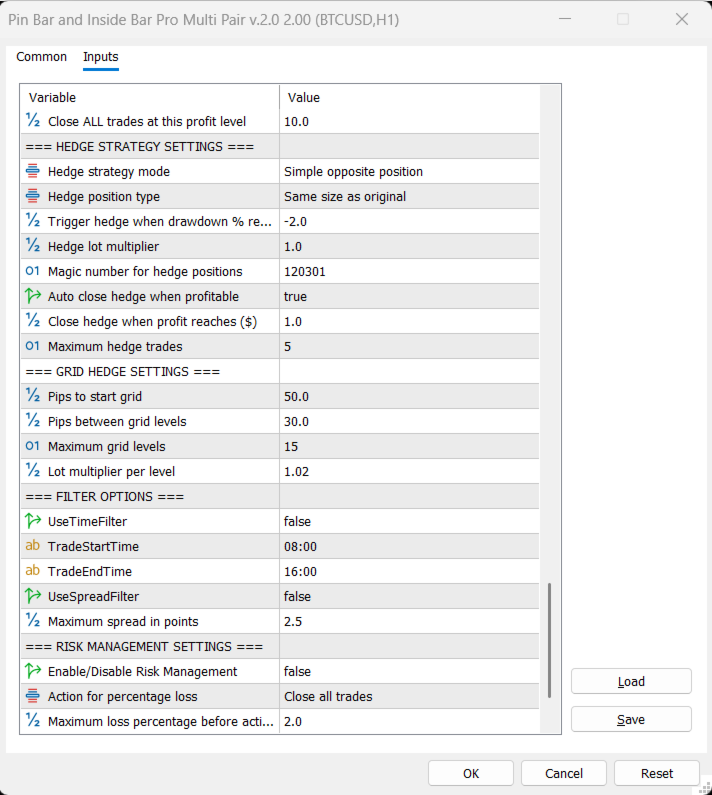Viewport: 712px width, 795px height.
Task: Switch to the Common tab
Action: [42, 57]
